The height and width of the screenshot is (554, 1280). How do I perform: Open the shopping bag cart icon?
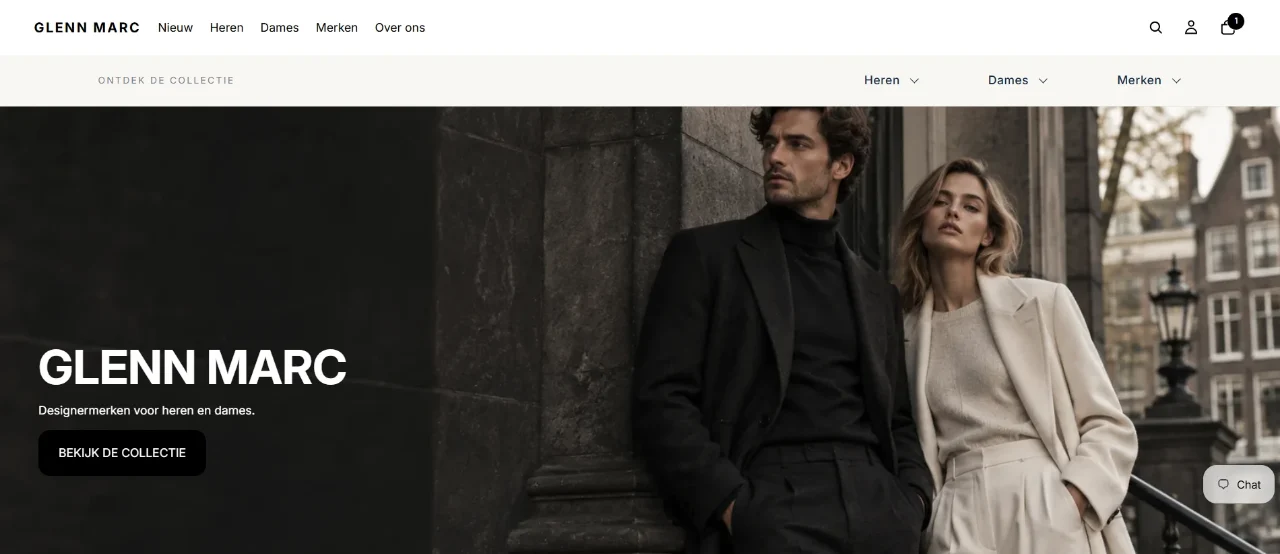[1228, 28]
